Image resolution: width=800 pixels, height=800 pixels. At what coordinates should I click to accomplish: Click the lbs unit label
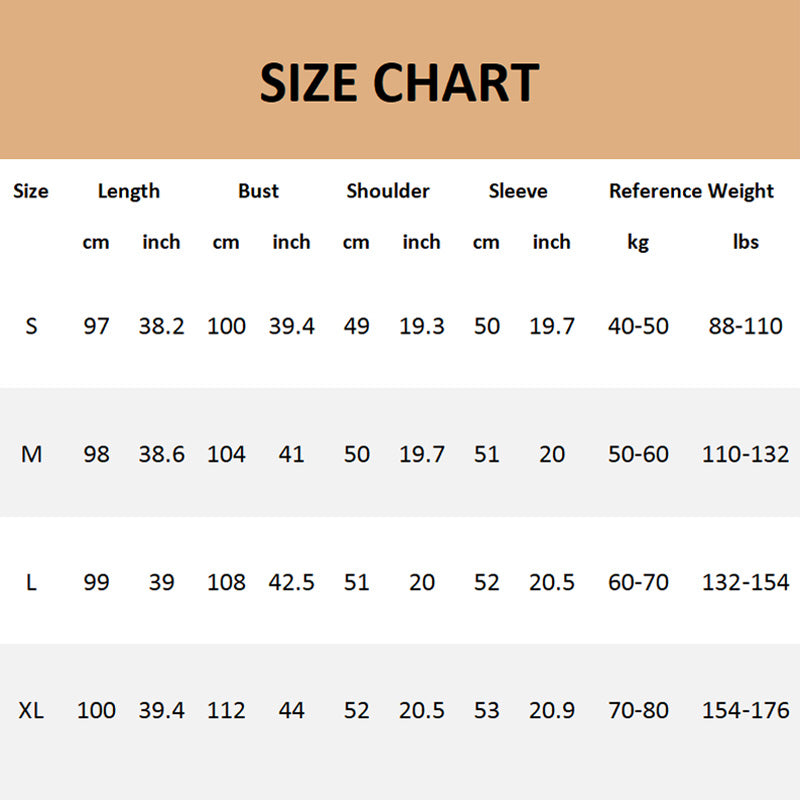pos(745,242)
